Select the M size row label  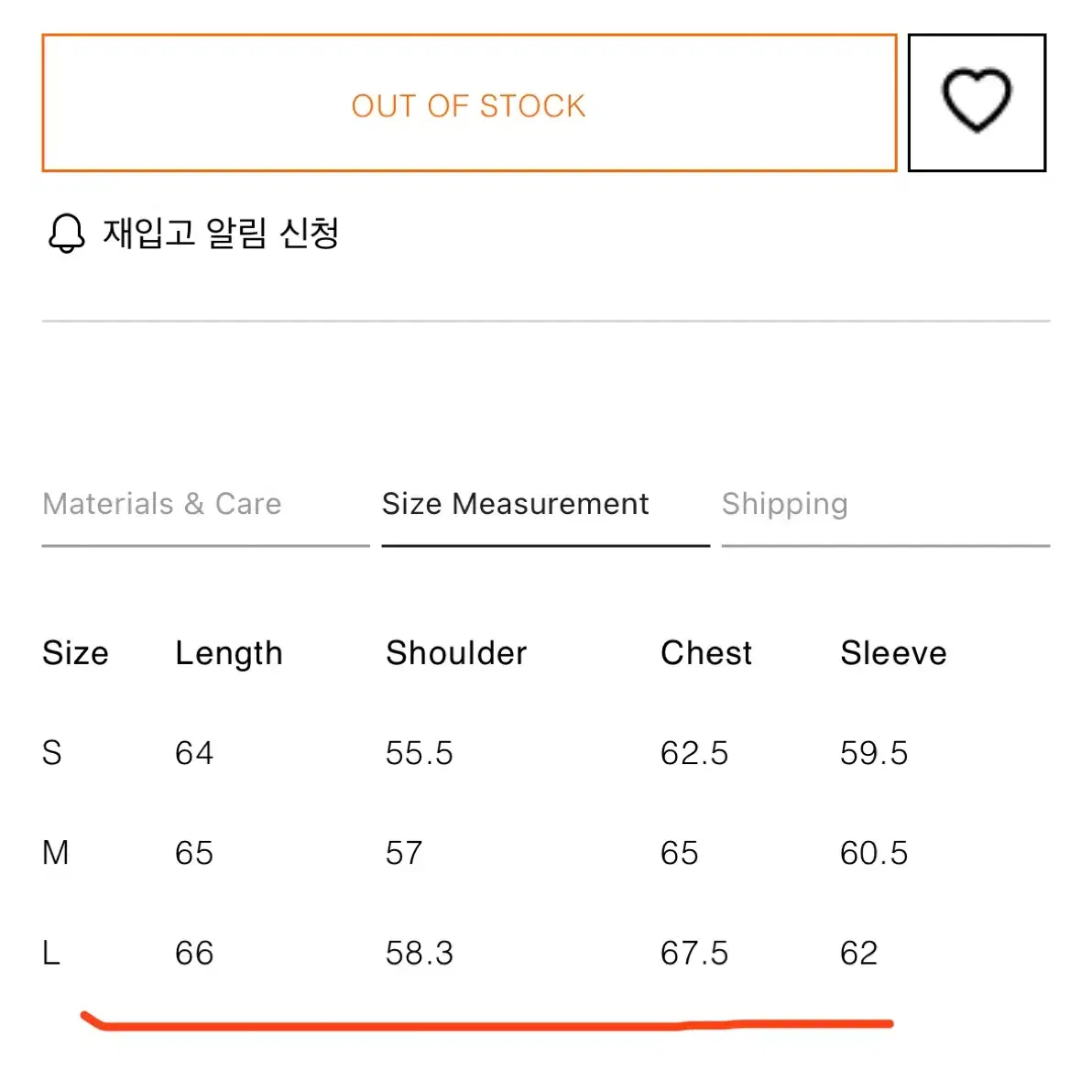(x=56, y=853)
